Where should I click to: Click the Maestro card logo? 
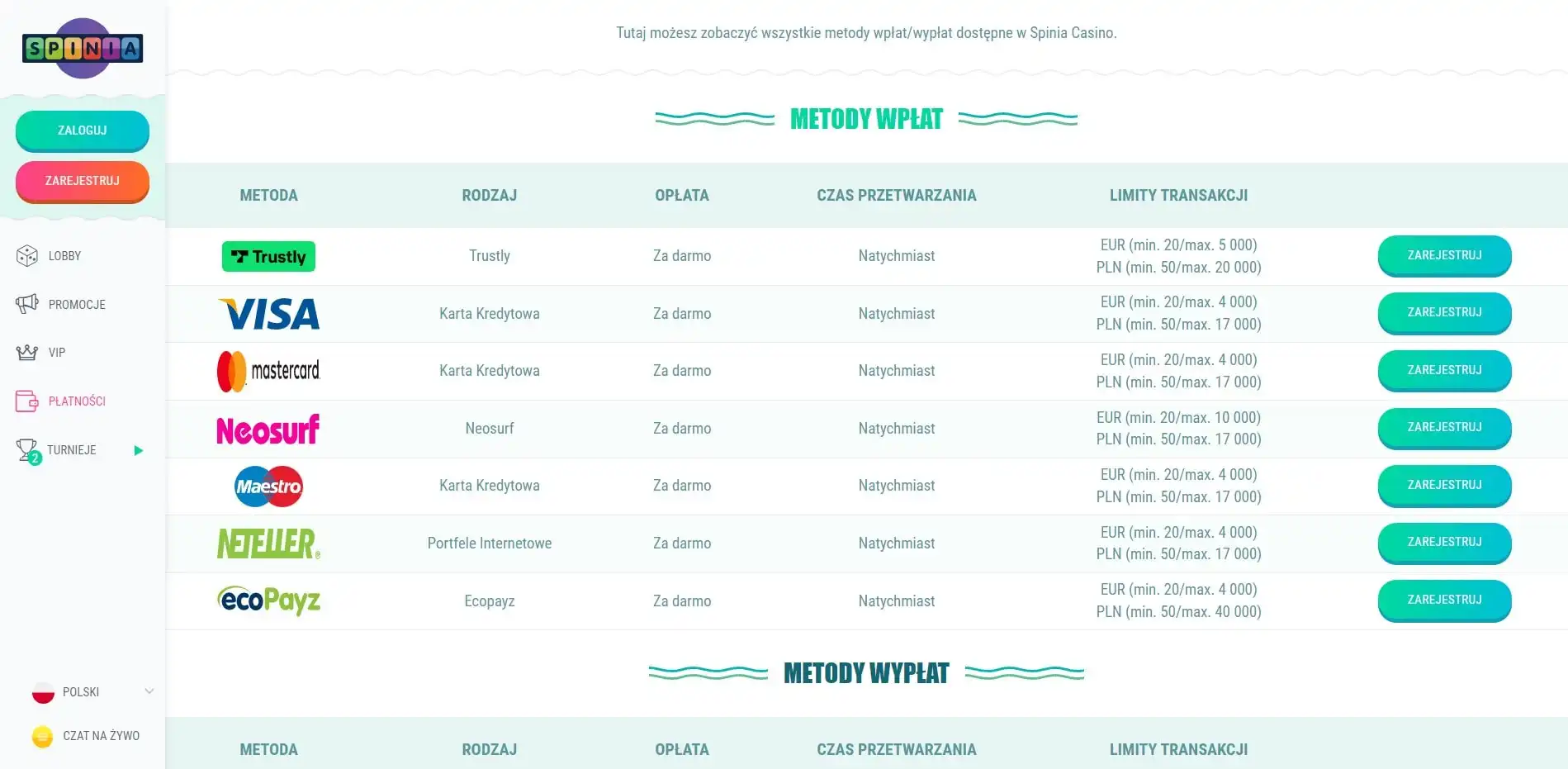pyautogui.click(x=268, y=487)
